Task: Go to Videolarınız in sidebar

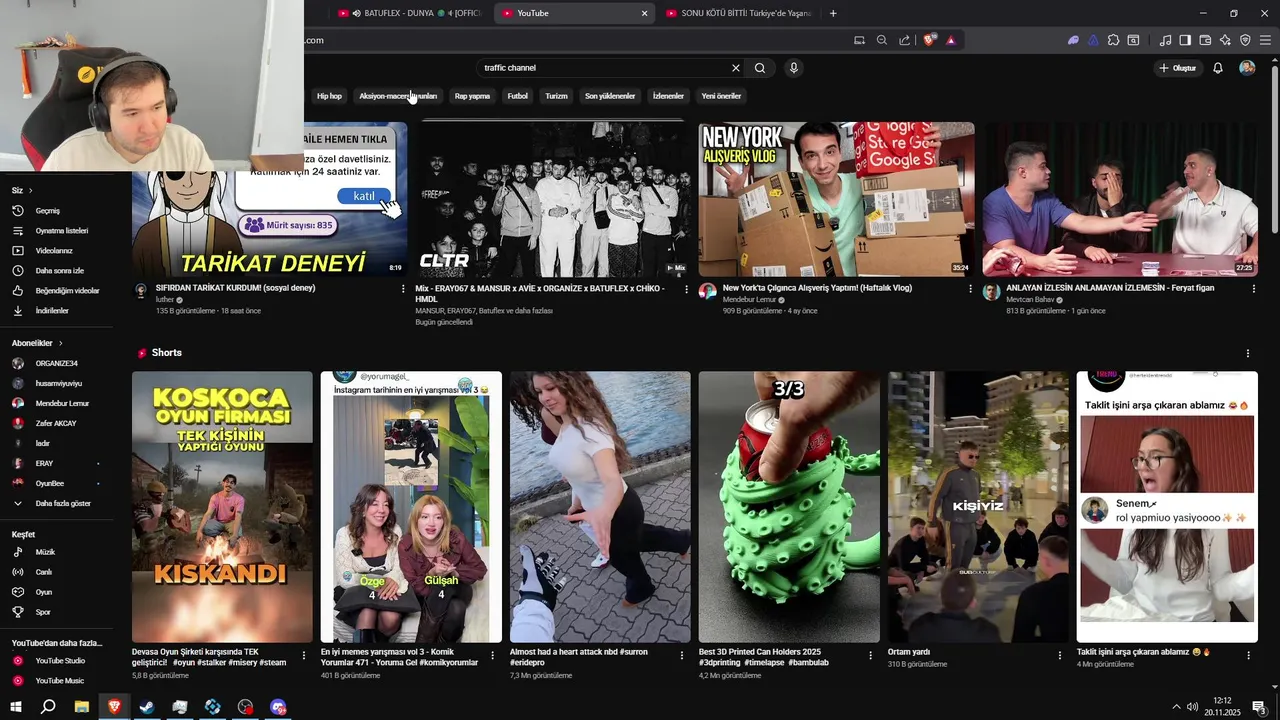Action: (x=54, y=251)
